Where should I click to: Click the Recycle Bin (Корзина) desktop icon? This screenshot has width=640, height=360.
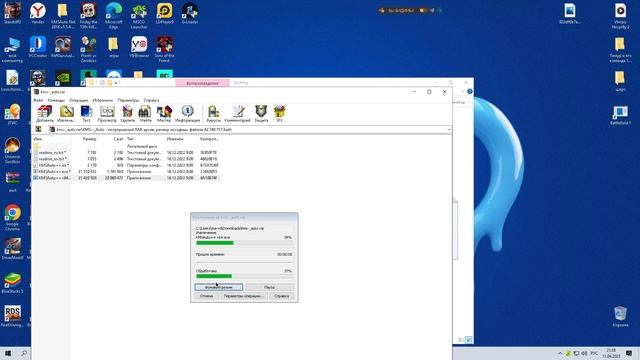[620, 316]
